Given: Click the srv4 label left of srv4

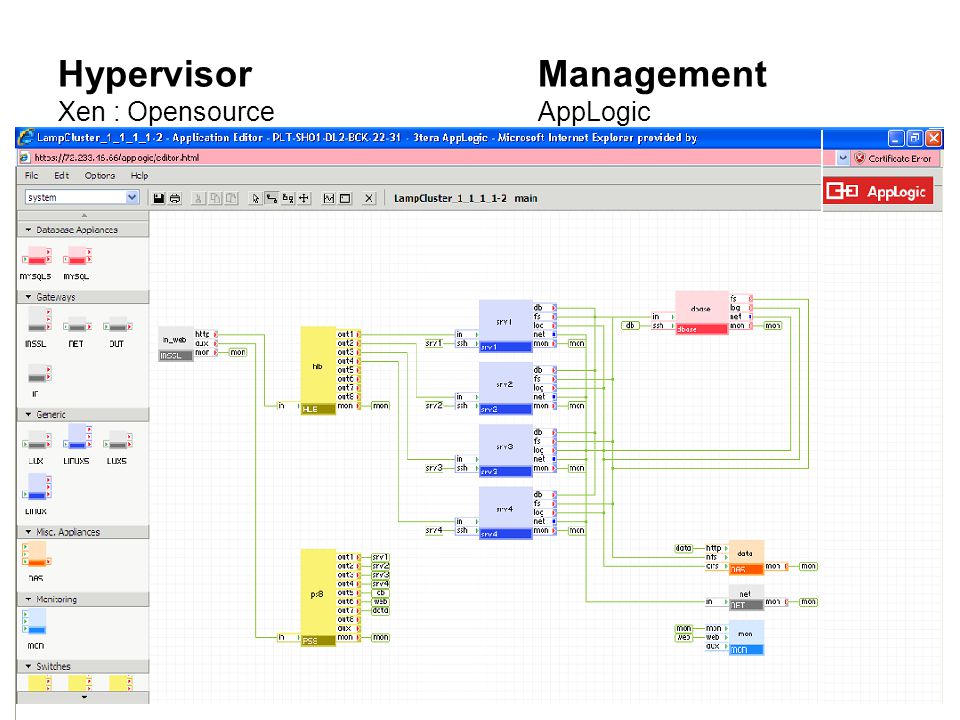Looking at the screenshot, I should pyautogui.click(x=433, y=530).
